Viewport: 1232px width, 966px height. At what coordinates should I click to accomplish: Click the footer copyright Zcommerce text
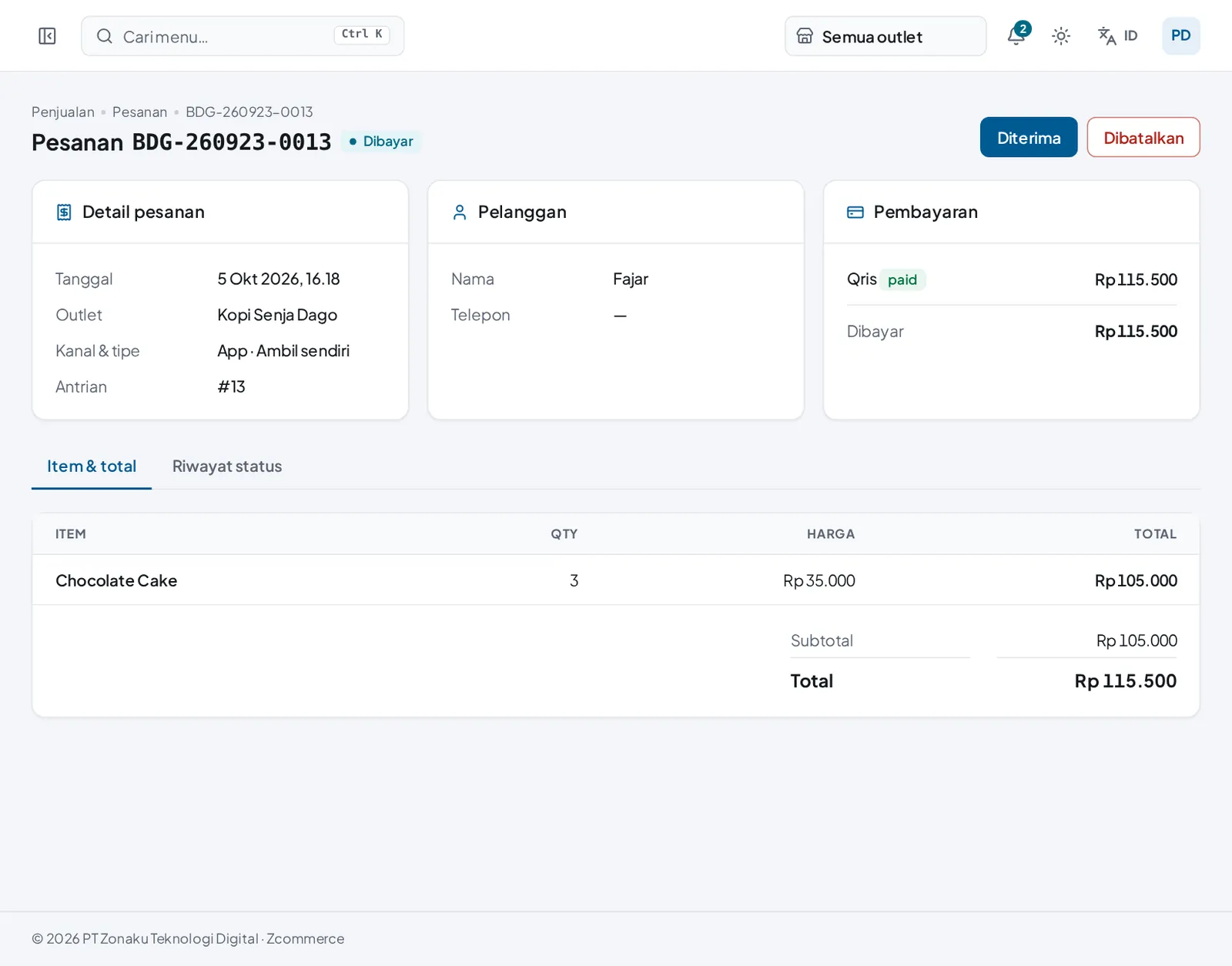coord(188,939)
